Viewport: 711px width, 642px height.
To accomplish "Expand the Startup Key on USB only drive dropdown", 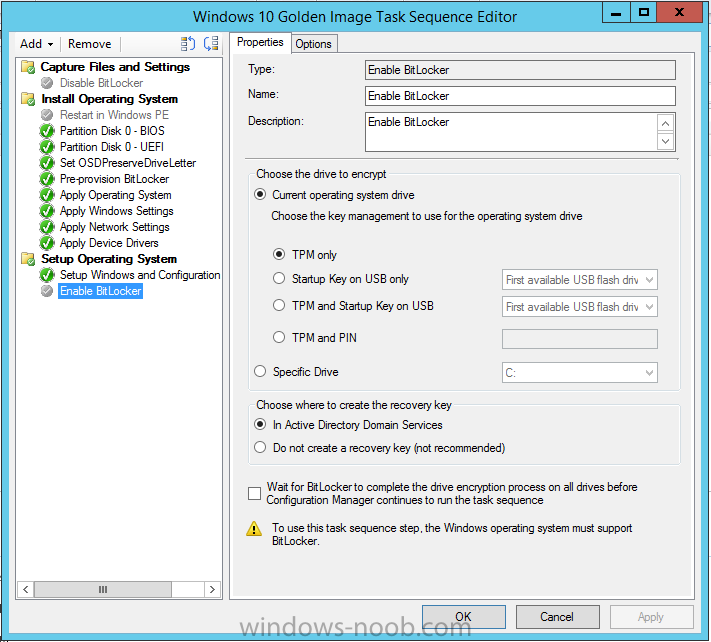I will click(579, 280).
